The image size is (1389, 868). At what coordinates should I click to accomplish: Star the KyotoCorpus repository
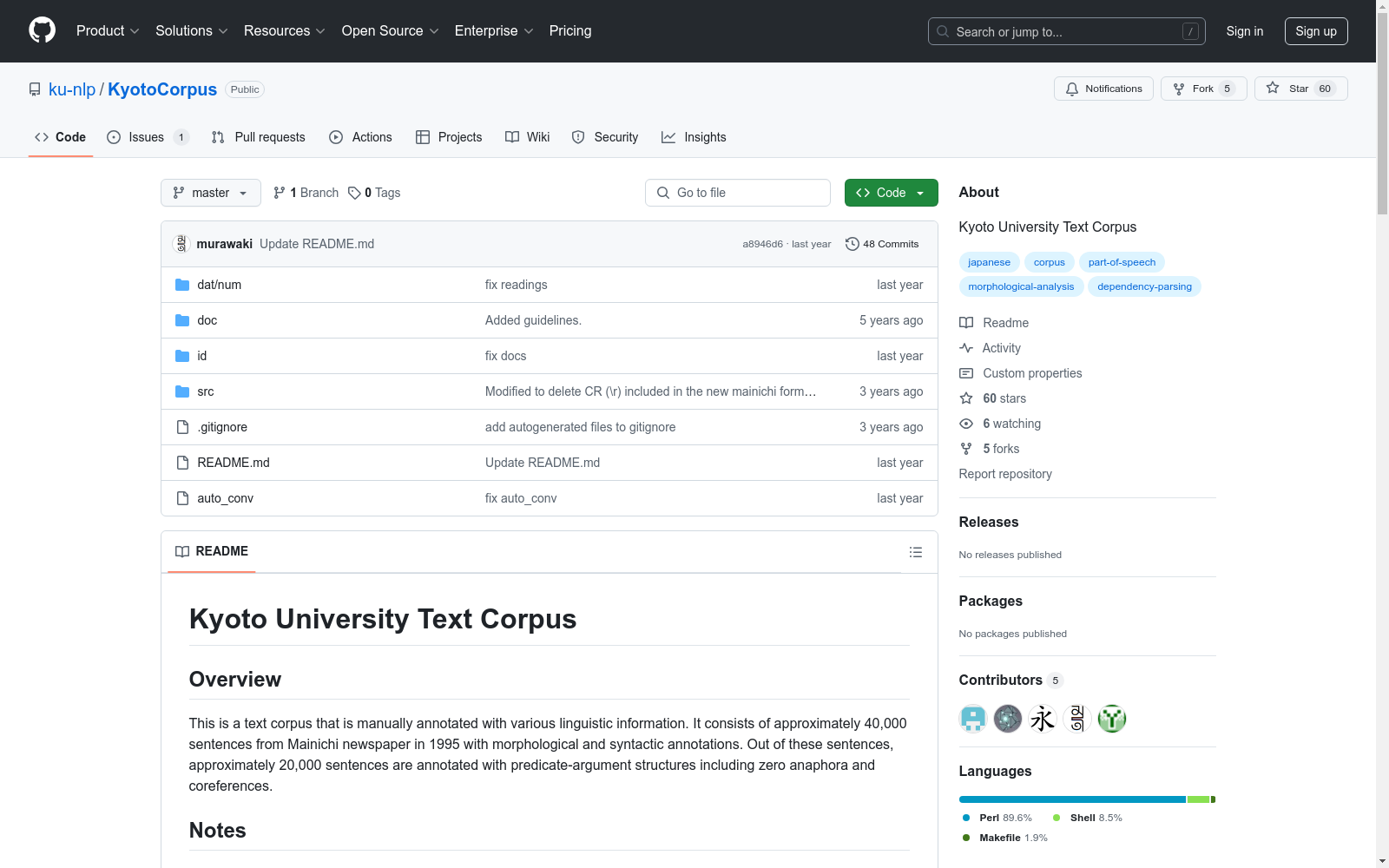point(1300,89)
